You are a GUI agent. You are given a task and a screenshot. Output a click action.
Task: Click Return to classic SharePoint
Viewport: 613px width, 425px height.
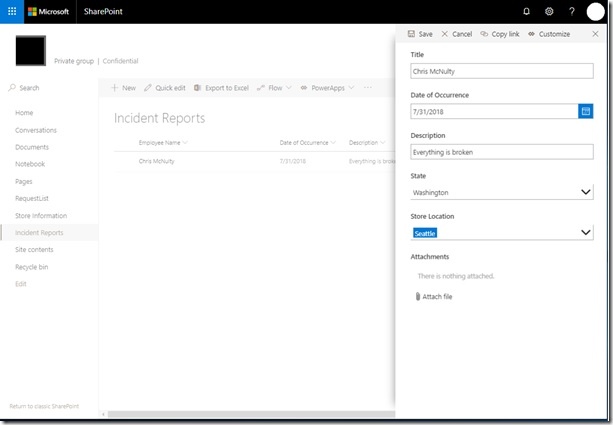[44, 406]
